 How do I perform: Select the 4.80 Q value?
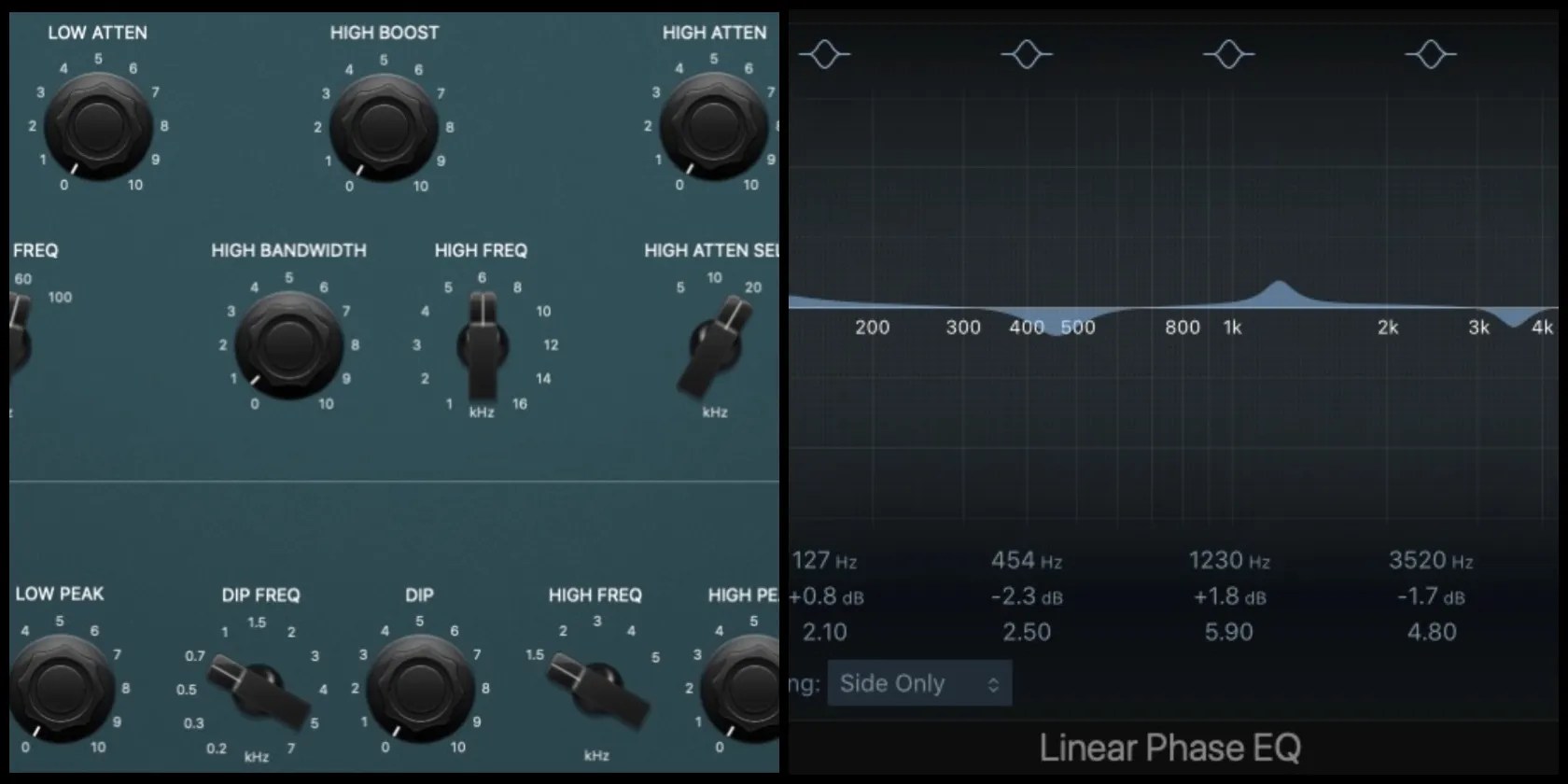pos(1432,632)
